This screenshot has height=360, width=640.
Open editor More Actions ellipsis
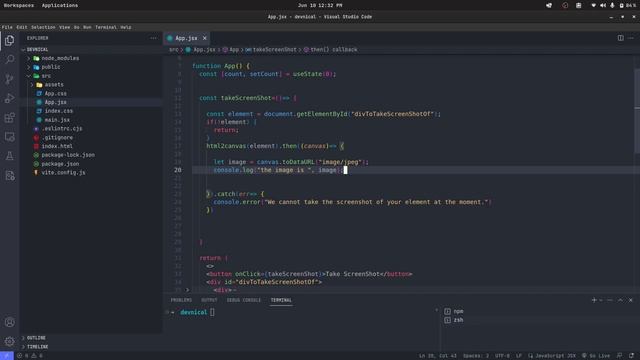pyautogui.click(x=631, y=38)
